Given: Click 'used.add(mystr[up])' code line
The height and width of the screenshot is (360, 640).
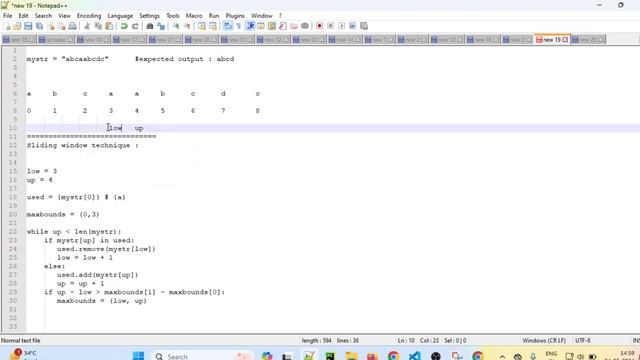Looking at the screenshot, I should [98, 275].
